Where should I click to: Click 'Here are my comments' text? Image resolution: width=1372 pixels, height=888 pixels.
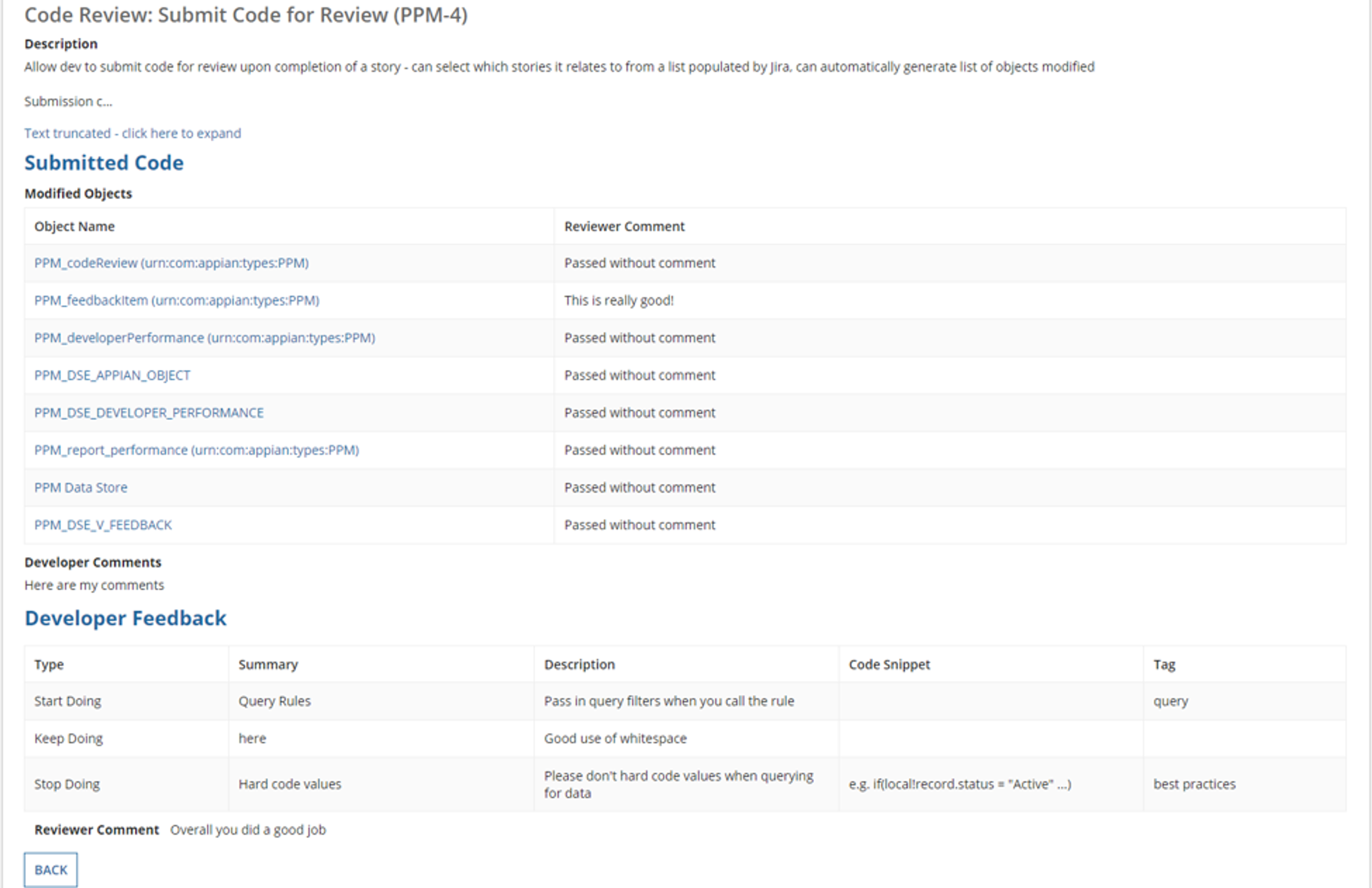[94, 585]
